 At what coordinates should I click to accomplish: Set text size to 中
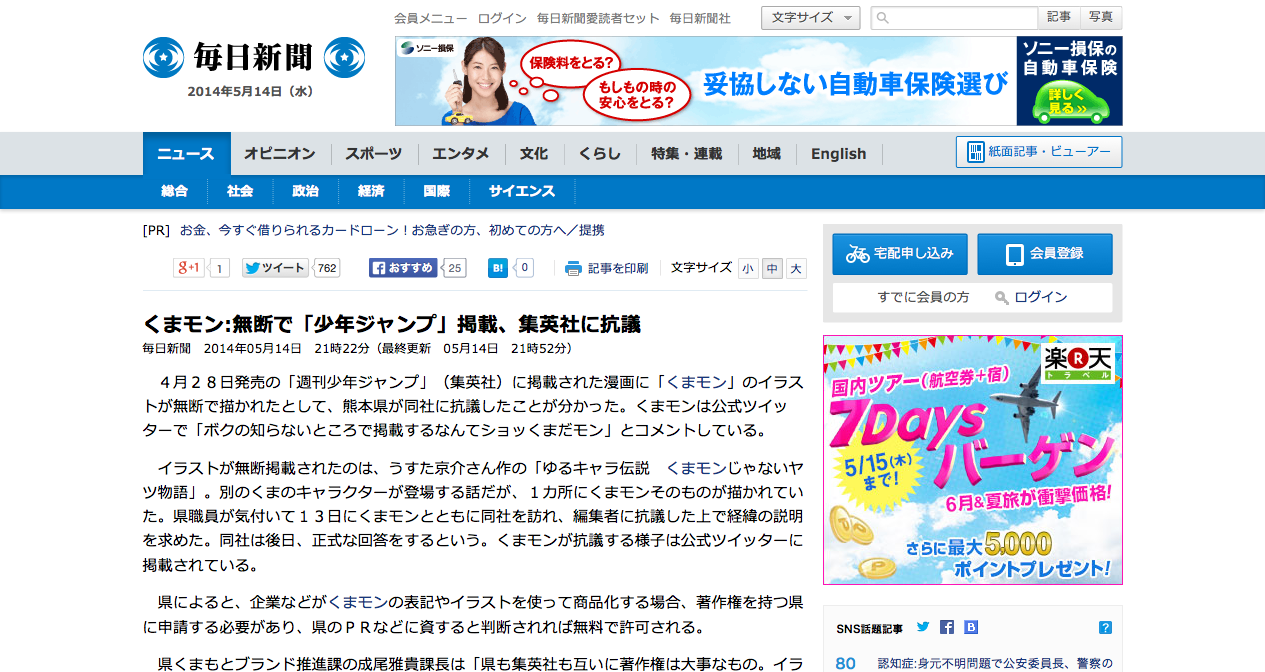click(x=772, y=269)
